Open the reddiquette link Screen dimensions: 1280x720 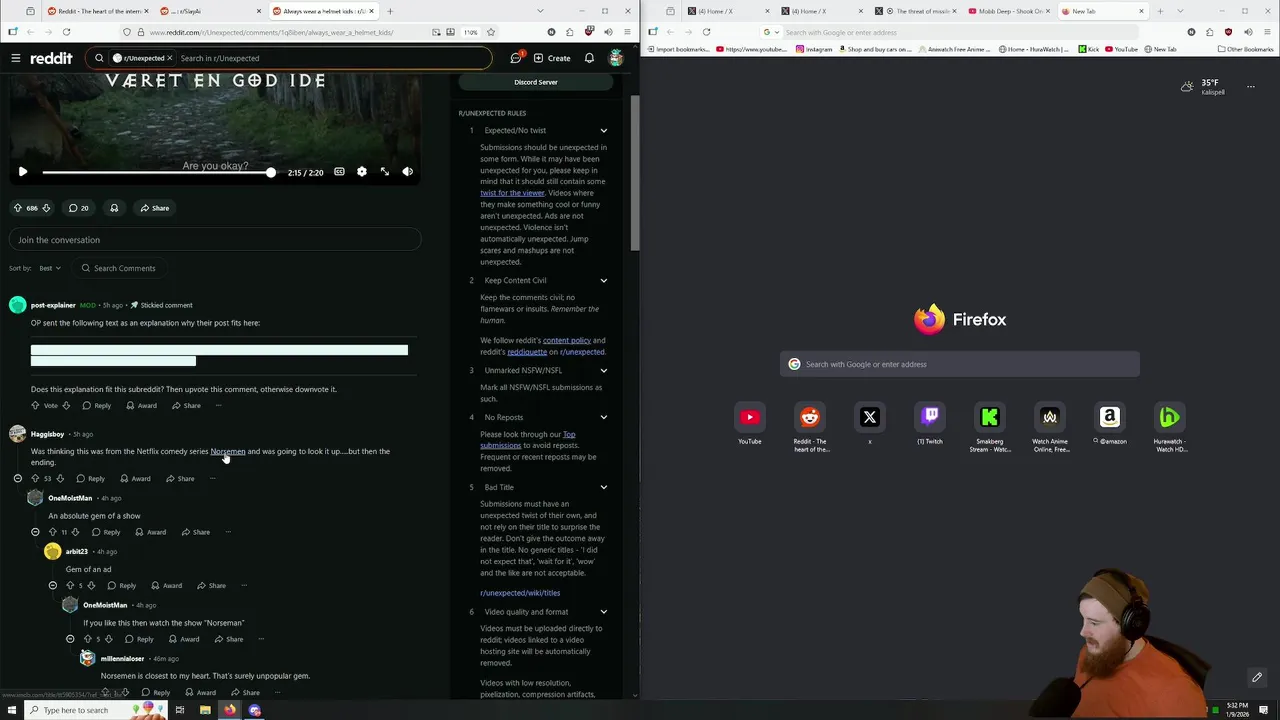click(x=527, y=352)
